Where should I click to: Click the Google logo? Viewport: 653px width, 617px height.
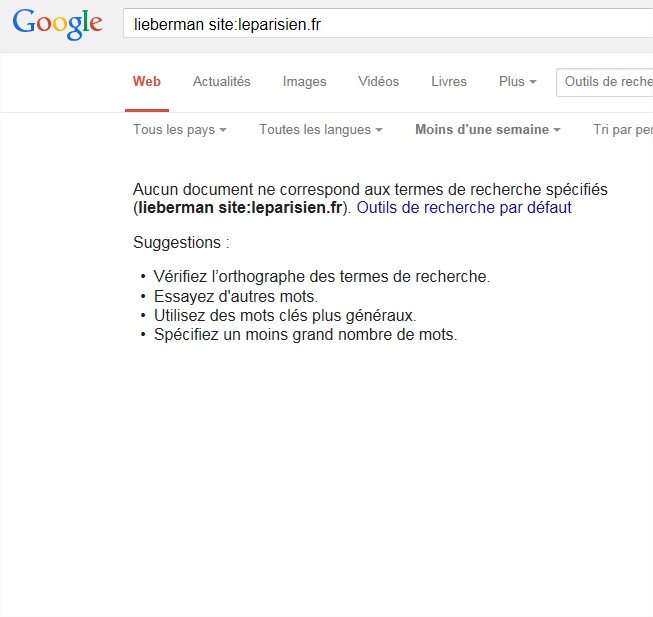[57, 25]
